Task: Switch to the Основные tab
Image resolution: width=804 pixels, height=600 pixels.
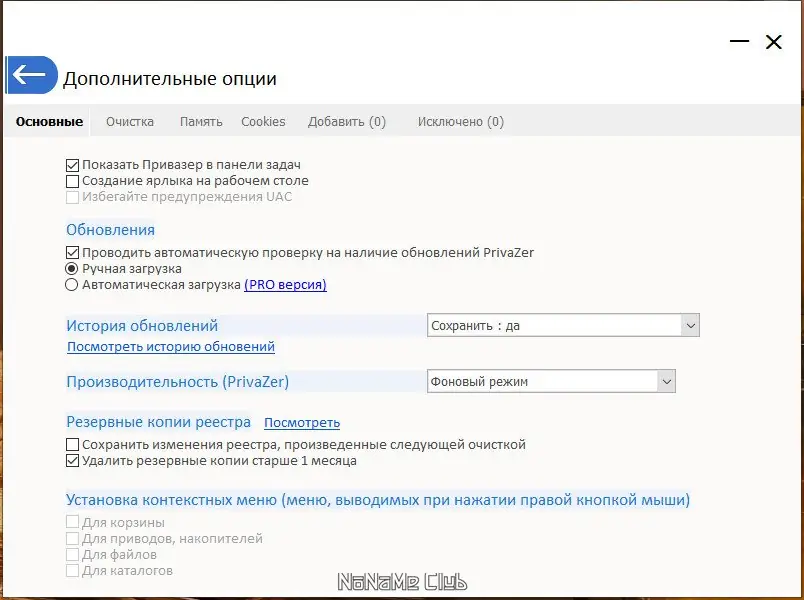Action: click(49, 122)
